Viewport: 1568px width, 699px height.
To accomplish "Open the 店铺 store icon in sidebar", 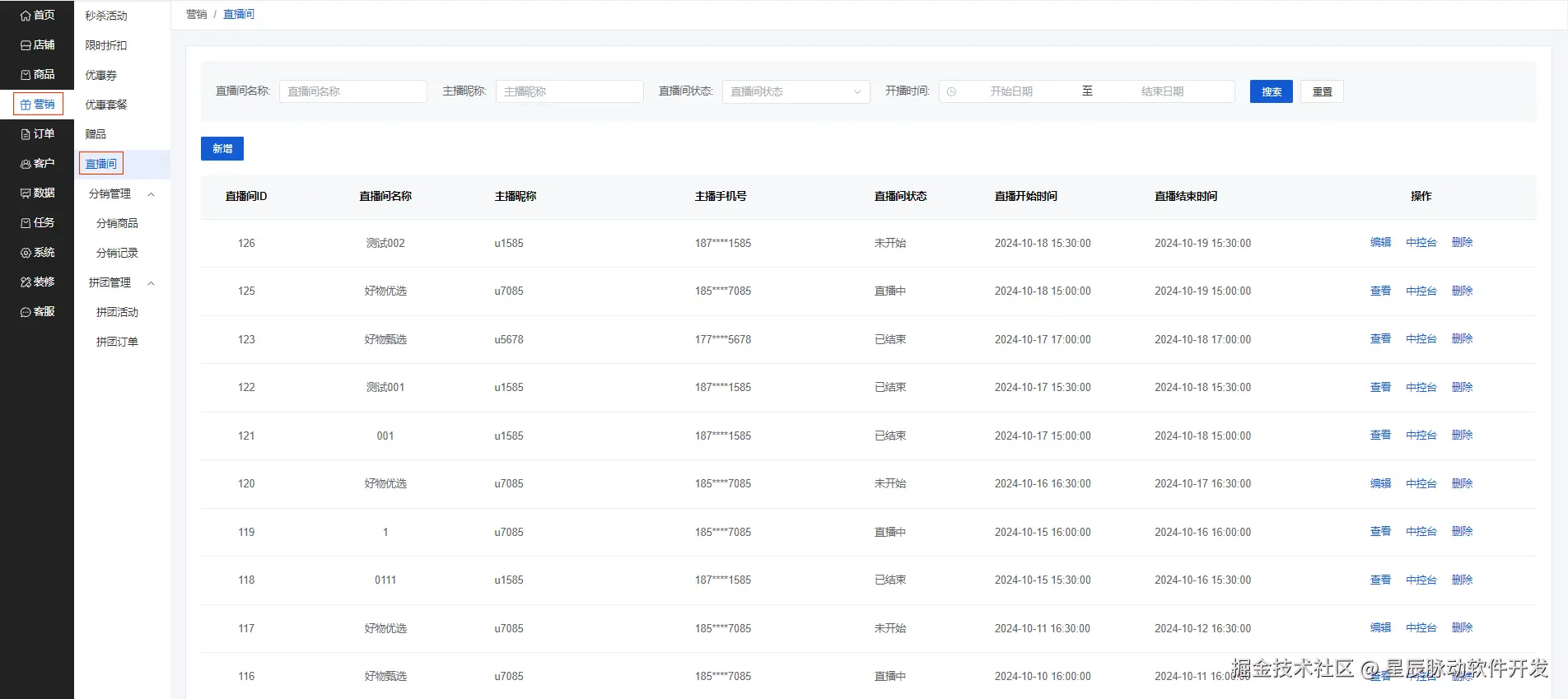I will click(x=26, y=45).
